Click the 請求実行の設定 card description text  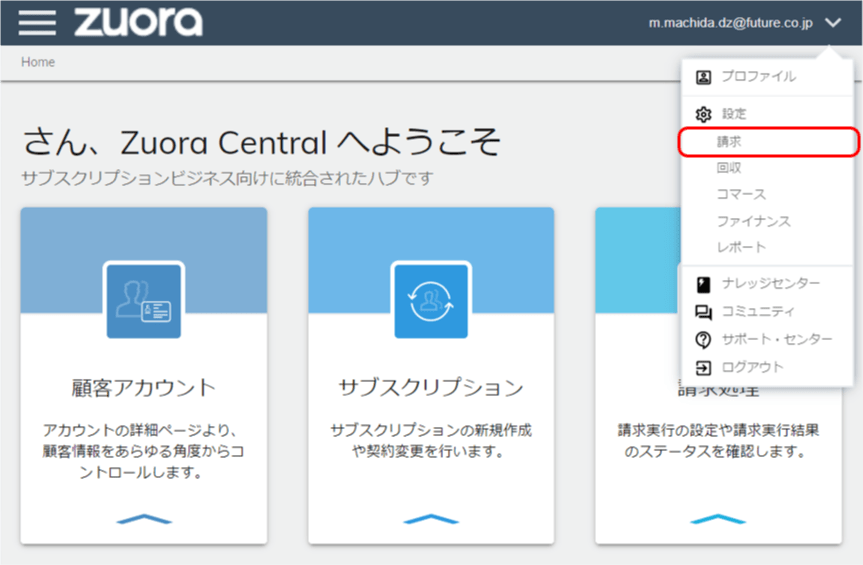[718, 441]
